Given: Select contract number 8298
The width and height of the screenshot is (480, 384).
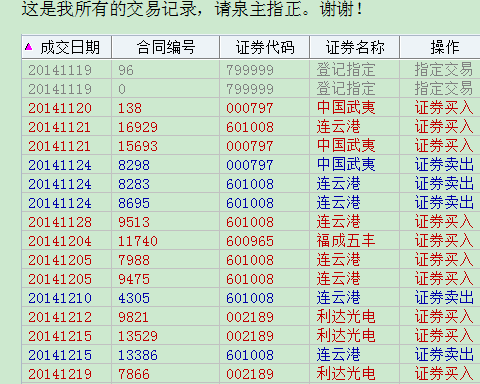Looking at the screenshot, I should pyautogui.click(x=134, y=165).
